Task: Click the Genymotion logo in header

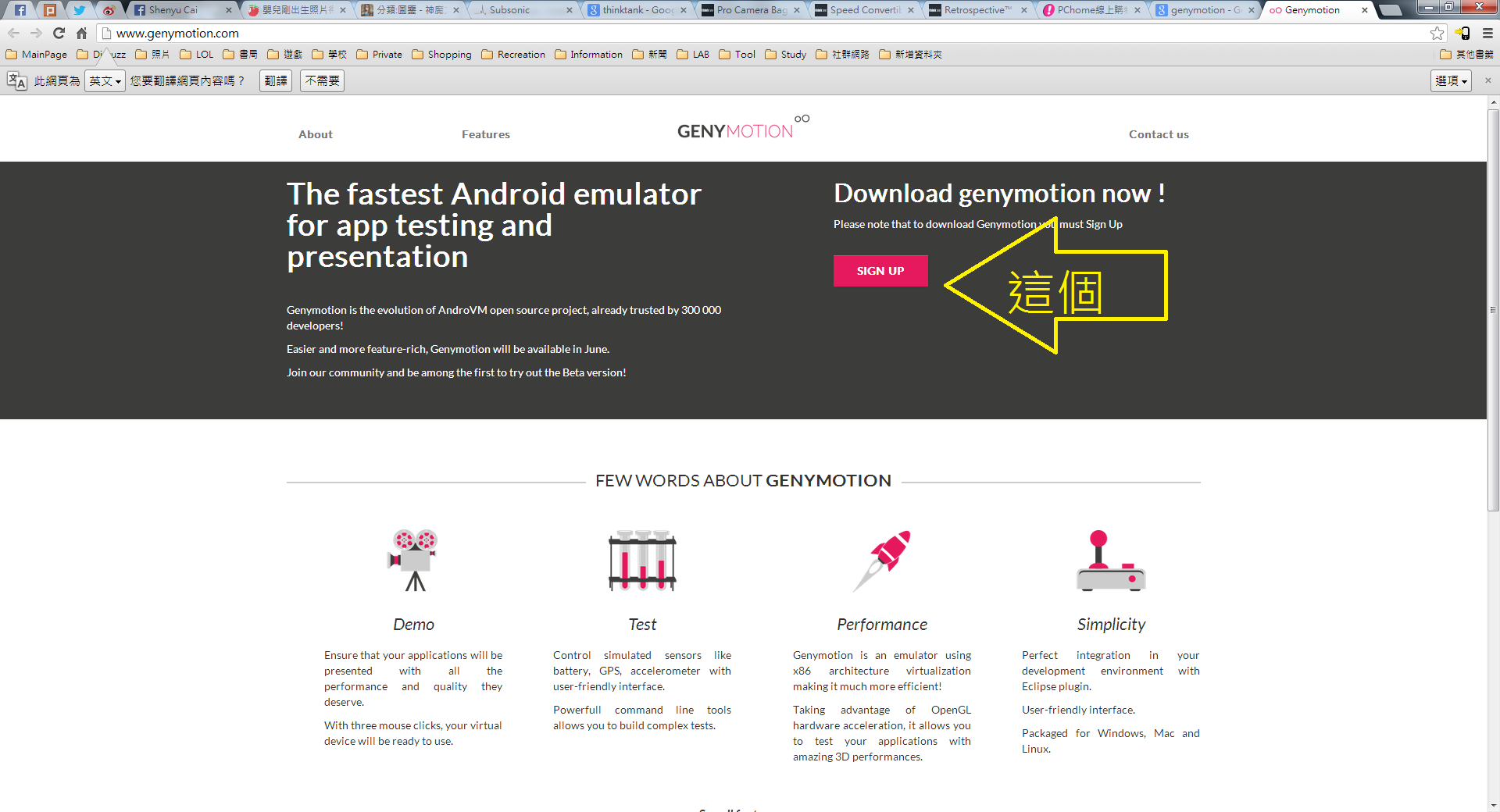Action: tap(742, 130)
